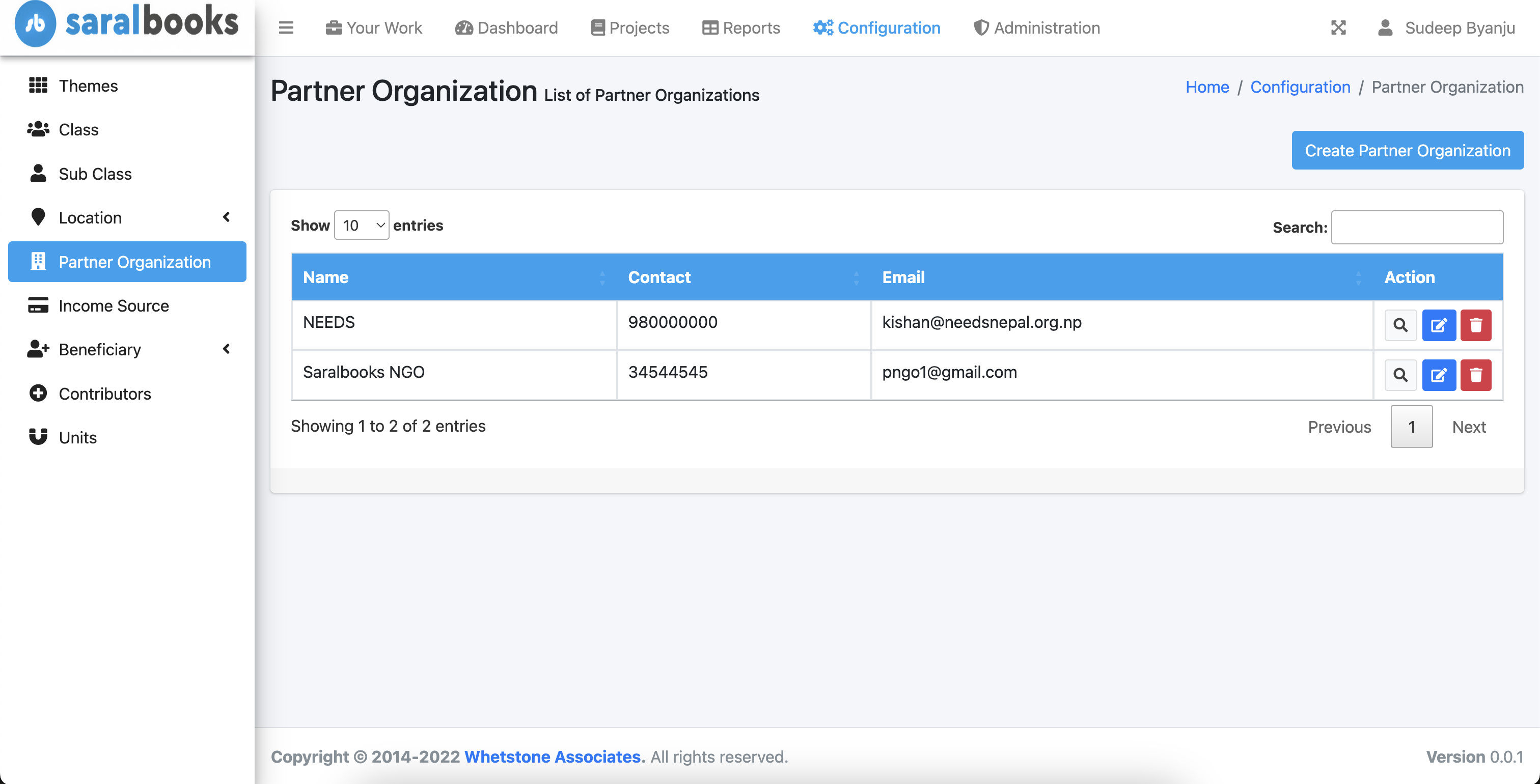Image resolution: width=1540 pixels, height=784 pixels.
Task: Select Partner Organization in the sidebar
Action: tap(127, 262)
